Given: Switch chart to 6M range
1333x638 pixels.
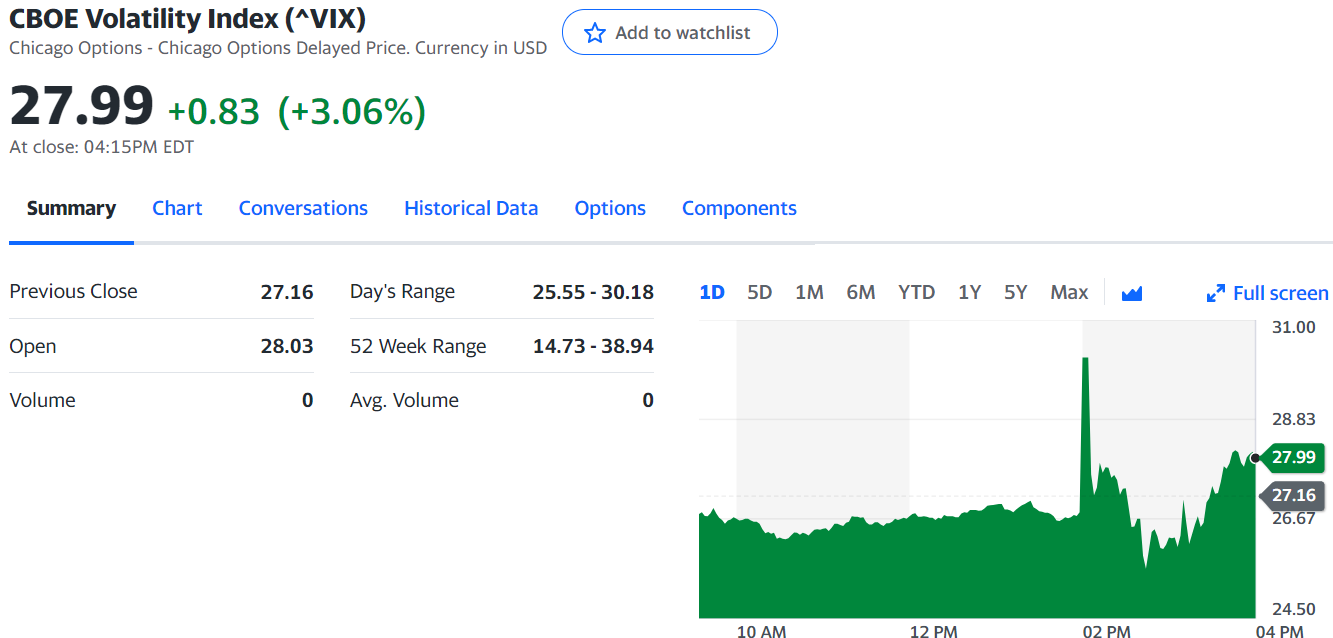Looking at the screenshot, I should 861,292.
